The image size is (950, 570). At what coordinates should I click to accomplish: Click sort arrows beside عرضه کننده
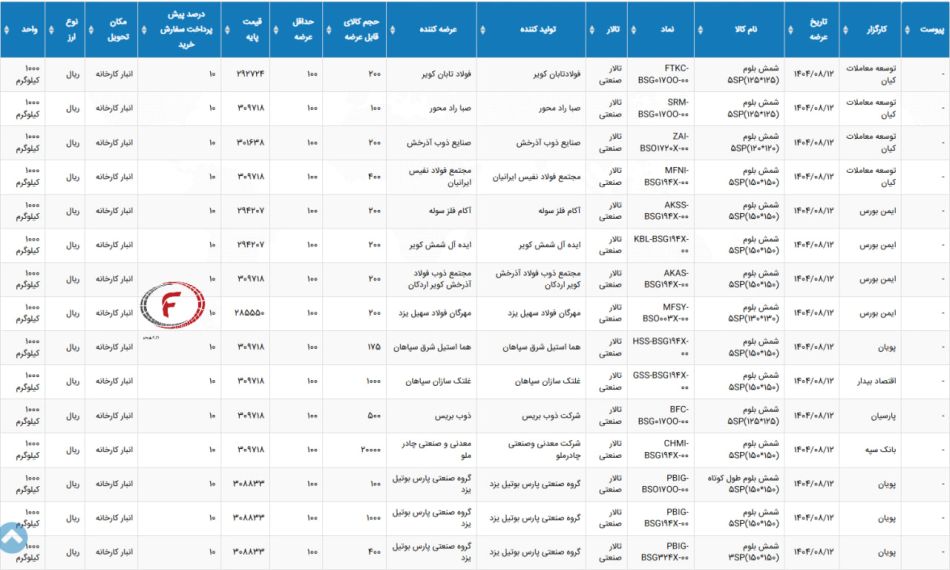(393, 30)
